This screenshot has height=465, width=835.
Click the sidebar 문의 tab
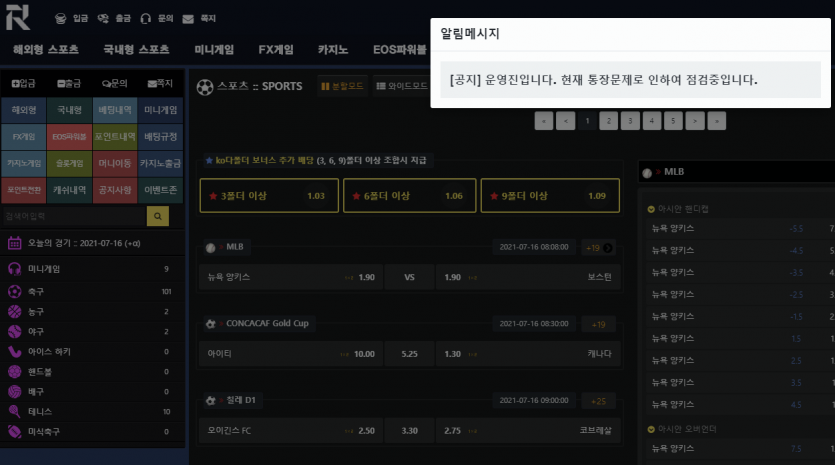[x=114, y=83]
